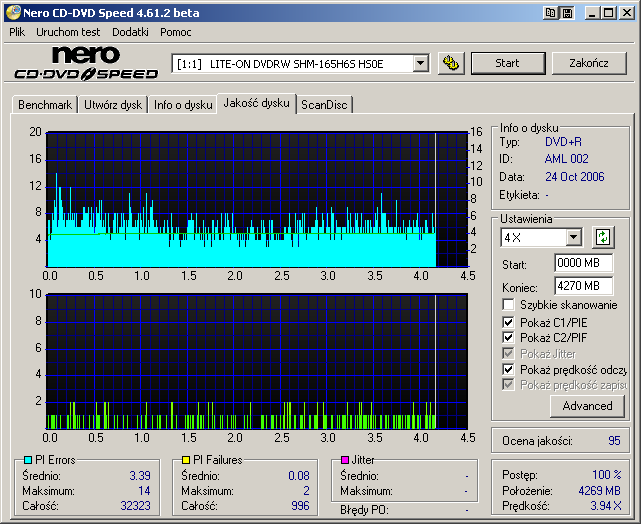This screenshot has width=641, height=524.
Task: Click the Zakończ button
Action: [589, 63]
